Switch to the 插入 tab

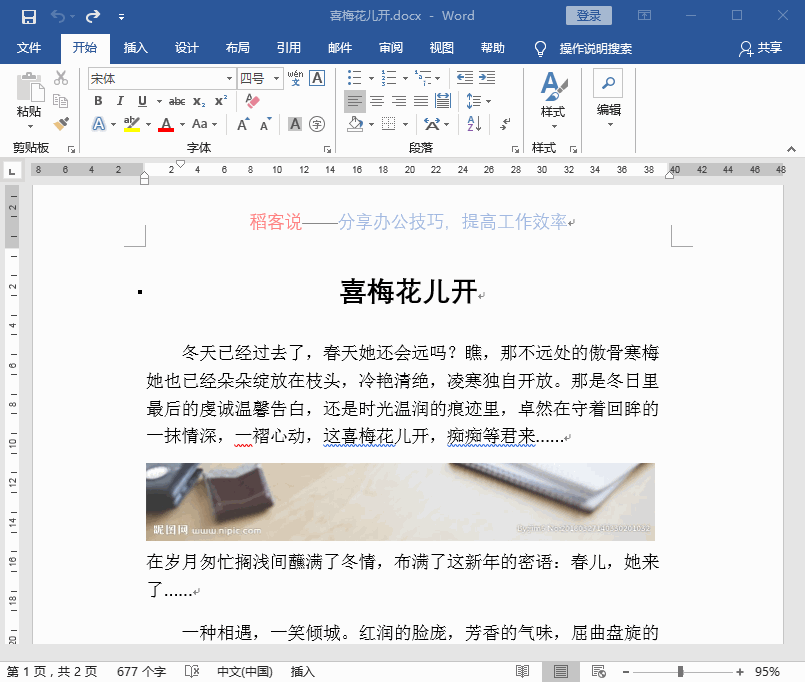(136, 48)
